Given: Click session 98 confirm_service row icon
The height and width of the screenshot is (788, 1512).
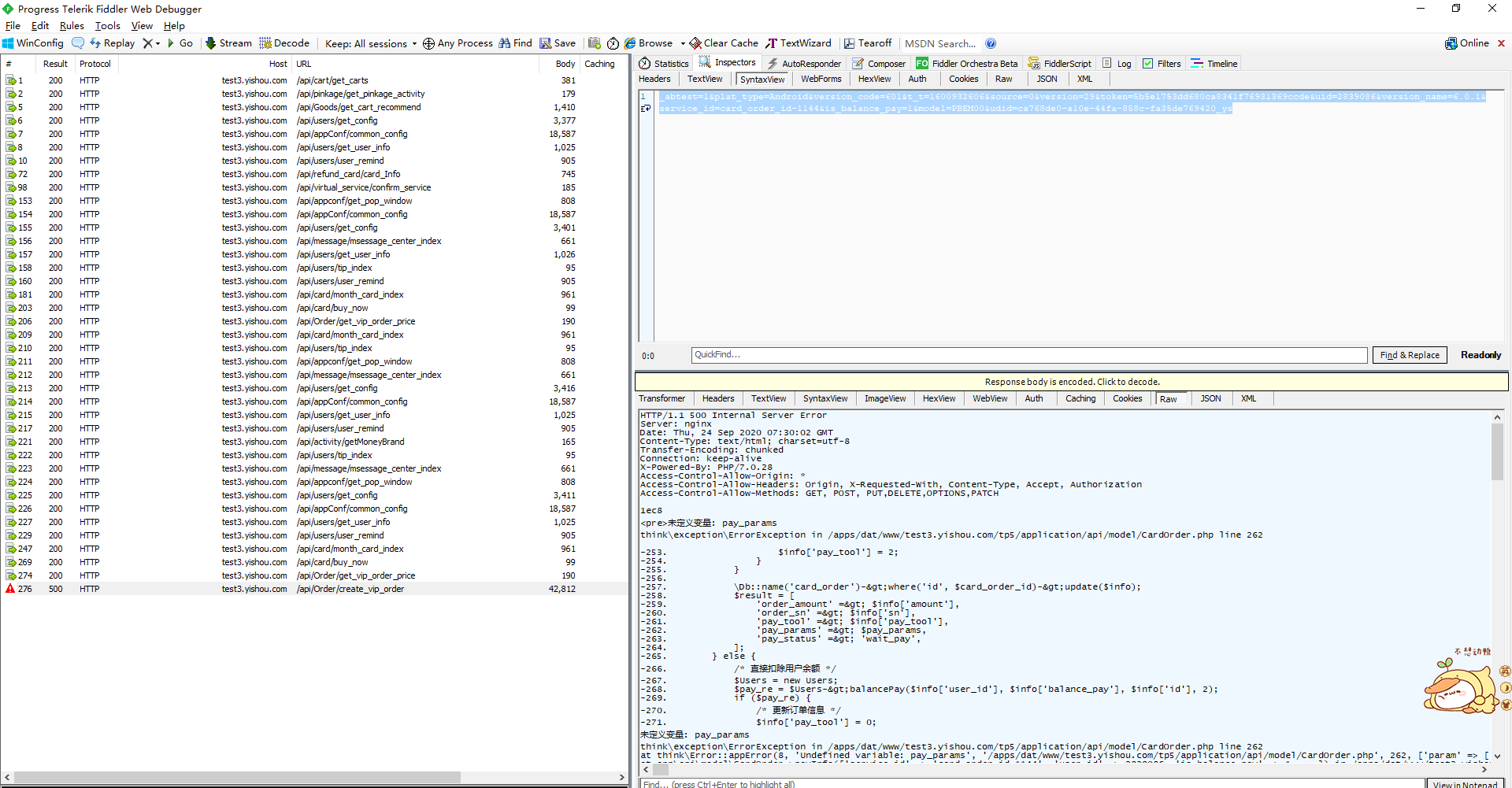Looking at the screenshot, I should [x=11, y=187].
